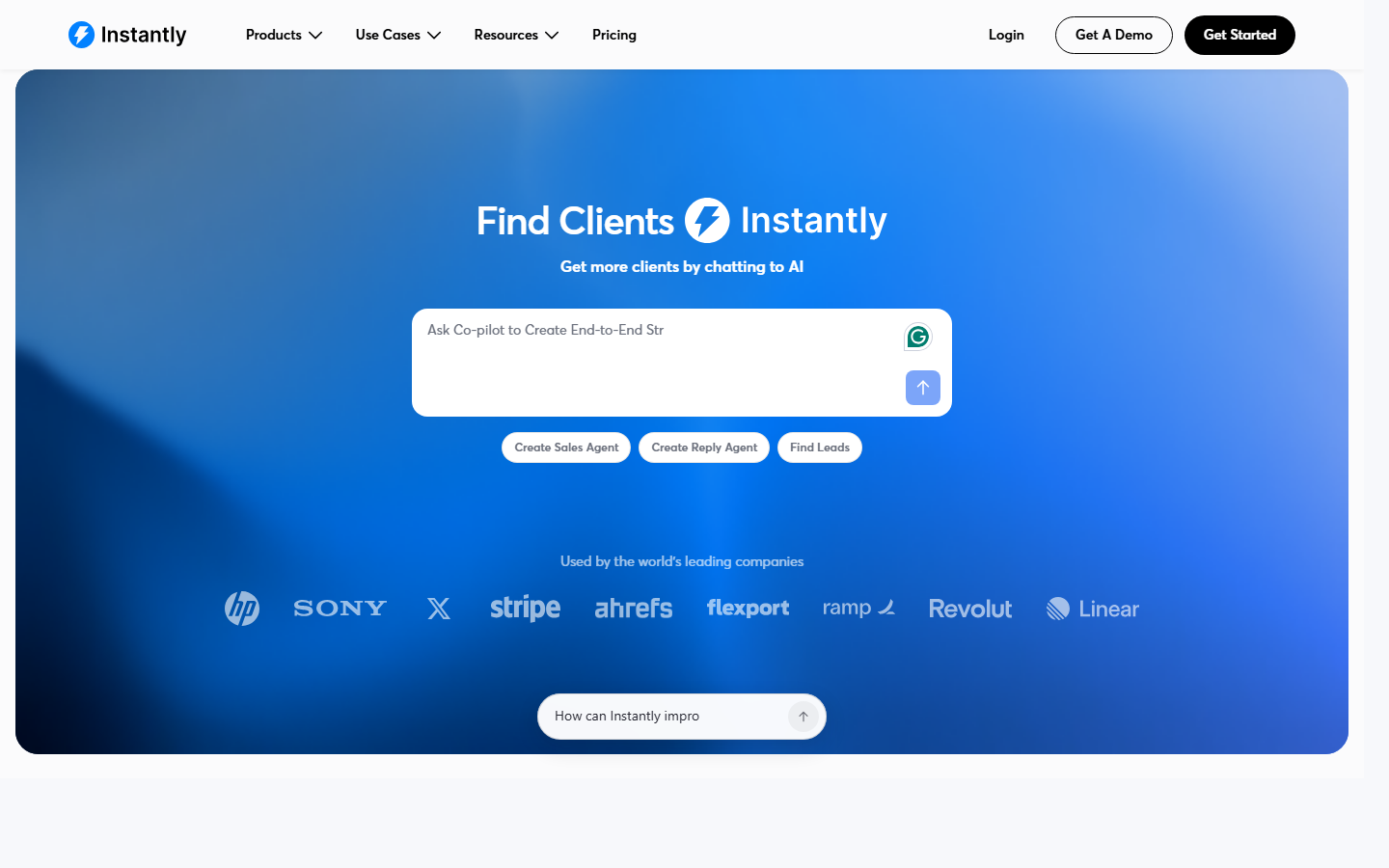Click the 'Find Clients' heading text
Image resolution: width=1389 pixels, height=868 pixels.
click(x=575, y=221)
